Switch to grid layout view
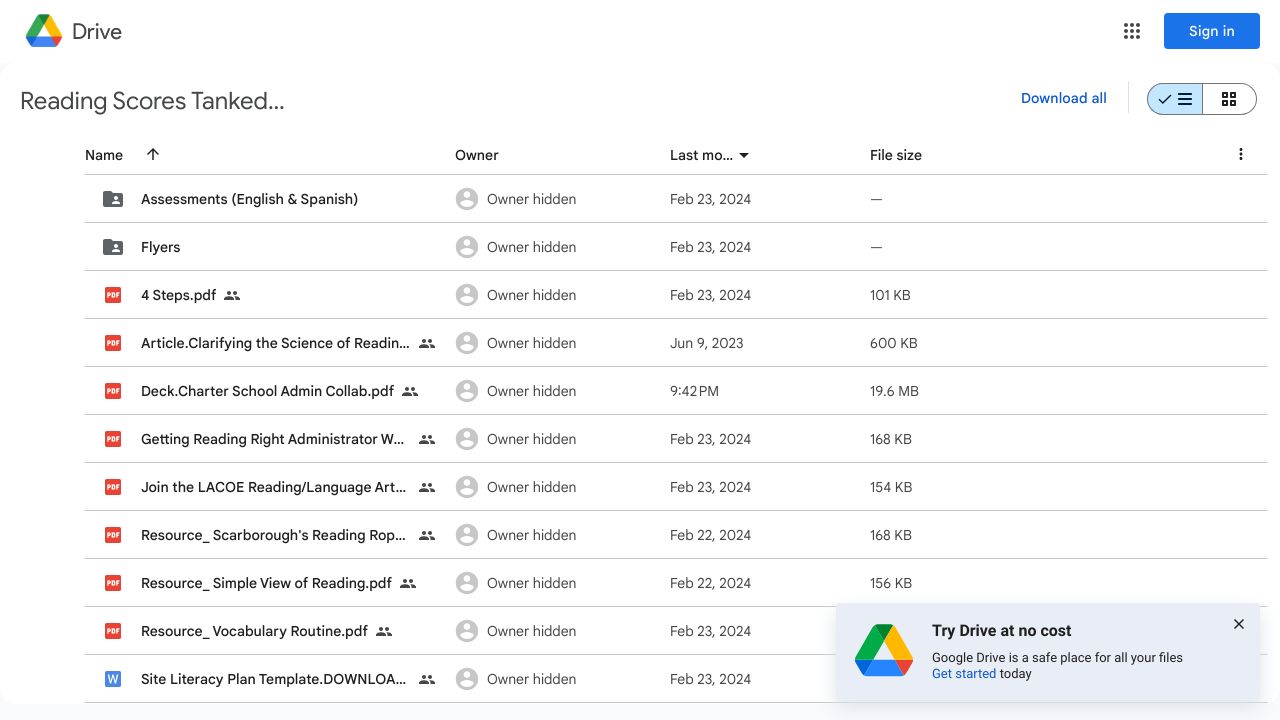The width and height of the screenshot is (1280, 720). coord(1229,99)
